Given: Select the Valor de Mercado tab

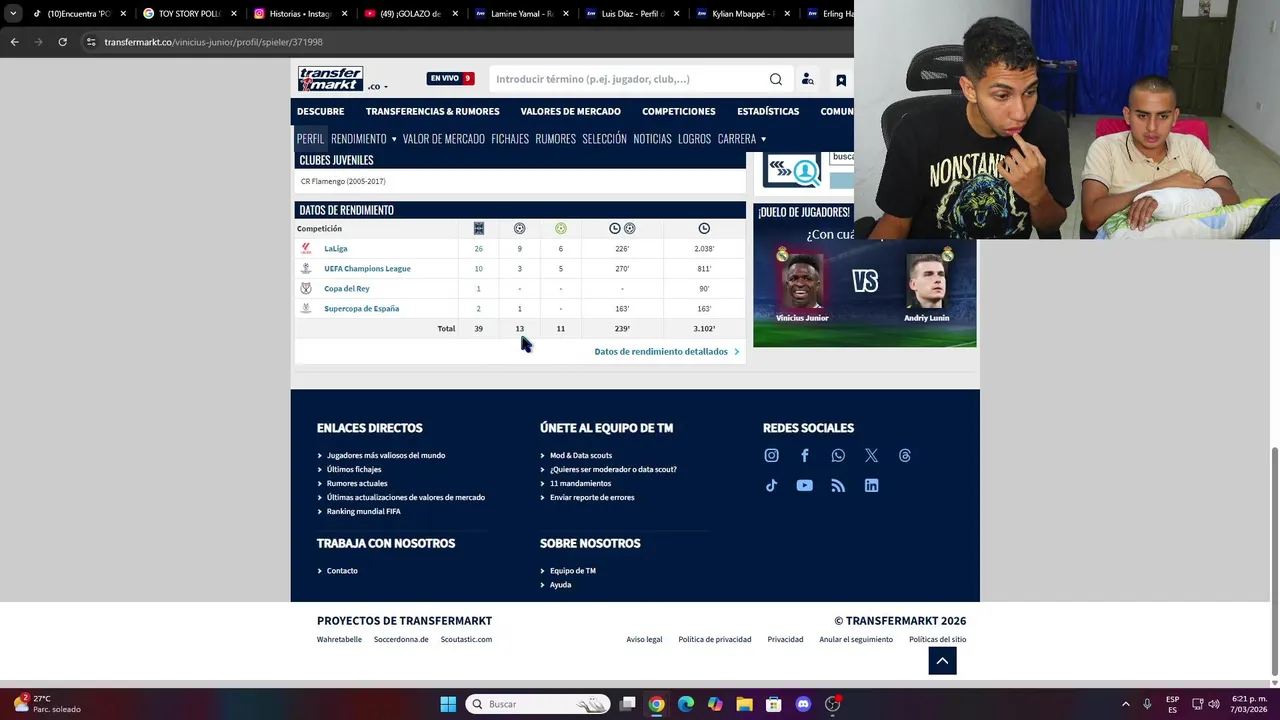Looking at the screenshot, I should tap(444, 139).
